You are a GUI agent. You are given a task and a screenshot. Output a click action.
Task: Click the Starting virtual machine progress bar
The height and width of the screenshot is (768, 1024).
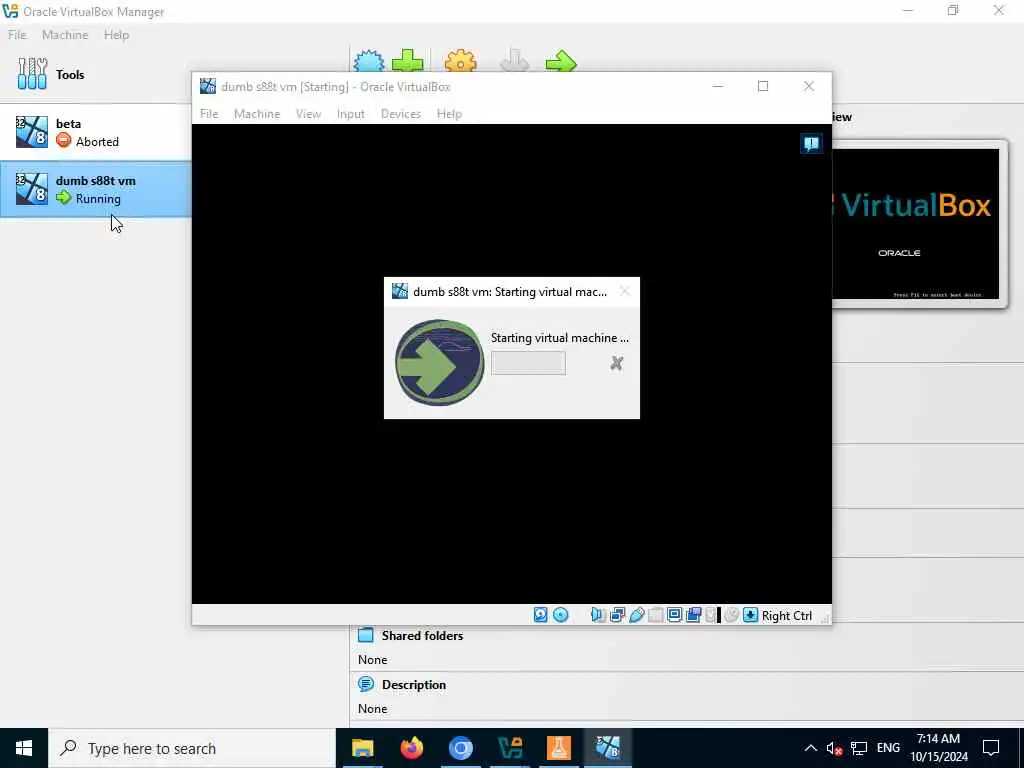click(x=528, y=363)
